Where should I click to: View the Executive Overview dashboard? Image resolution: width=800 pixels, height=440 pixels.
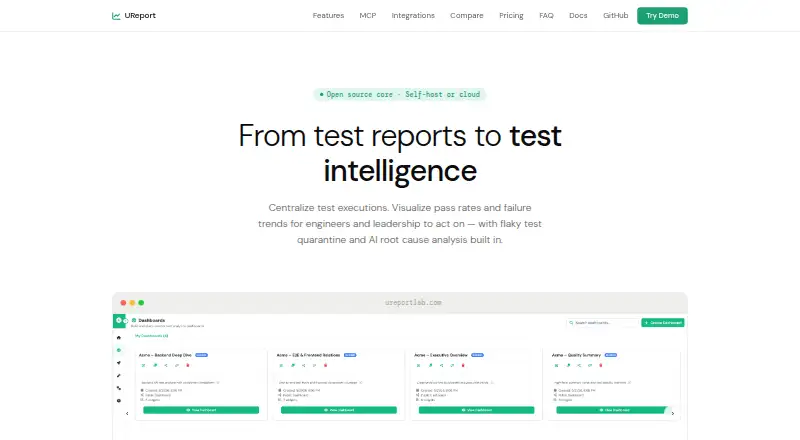point(477,410)
